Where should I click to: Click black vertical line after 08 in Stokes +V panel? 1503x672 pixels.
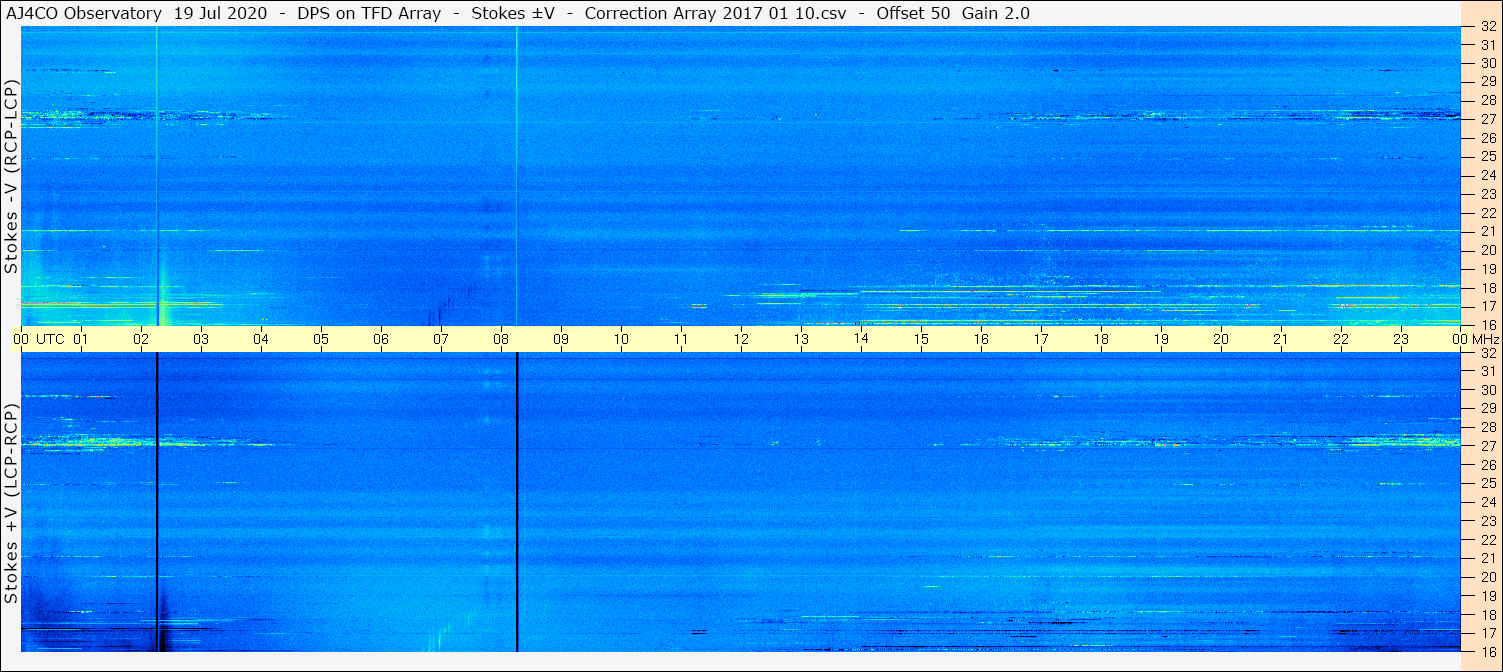517,502
